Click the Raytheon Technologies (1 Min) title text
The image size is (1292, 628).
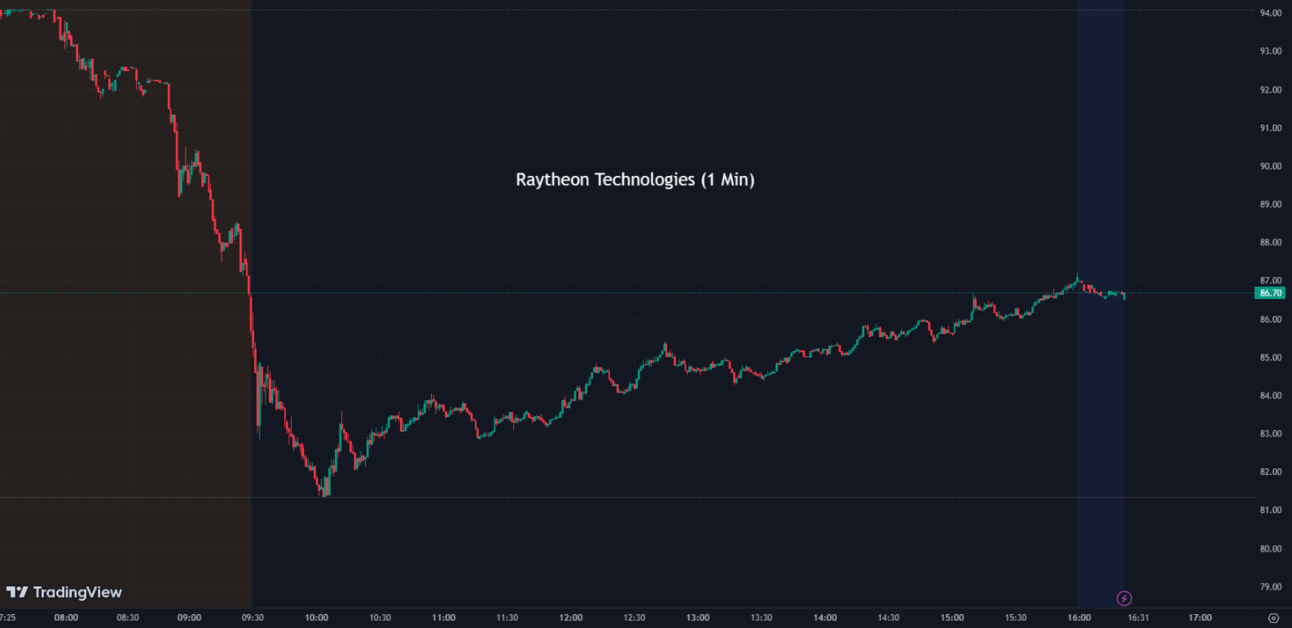click(635, 180)
